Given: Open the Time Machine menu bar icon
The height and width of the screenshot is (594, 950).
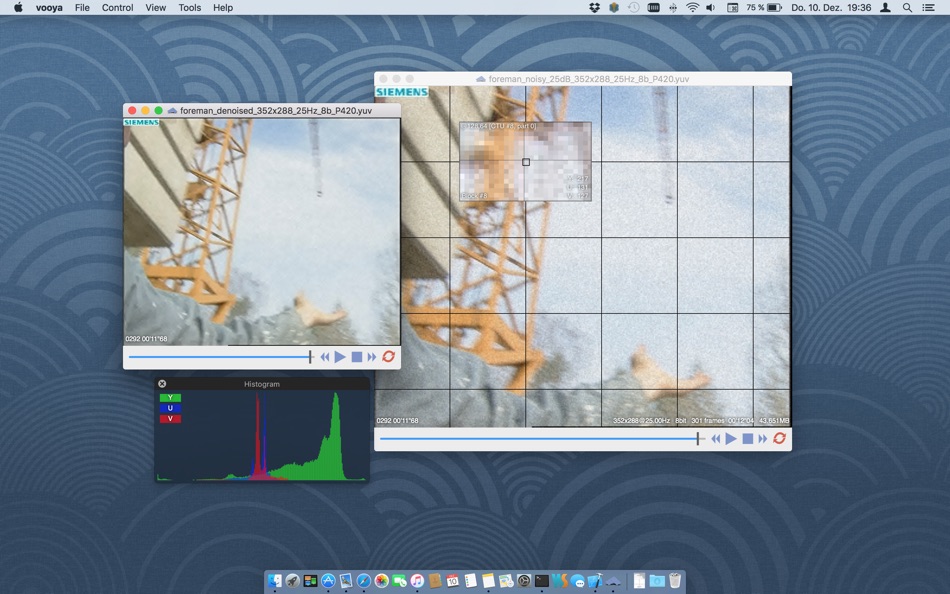Looking at the screenshot, I should [x=633, y=8].
